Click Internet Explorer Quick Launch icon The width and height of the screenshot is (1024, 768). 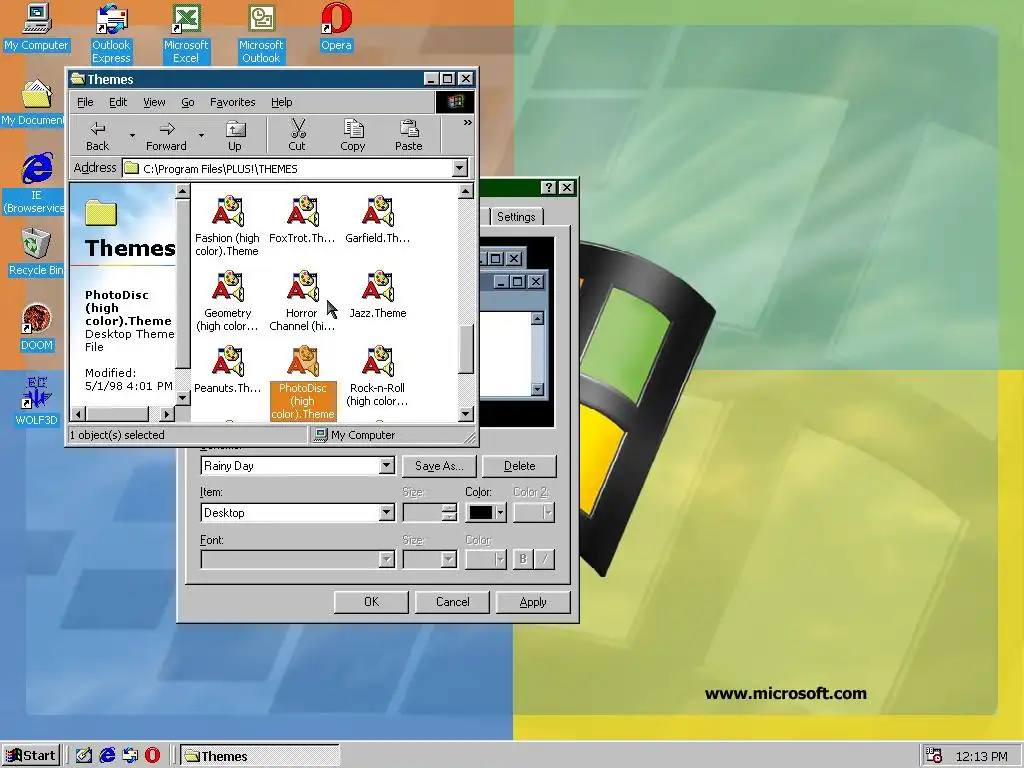tap(107, 756)
